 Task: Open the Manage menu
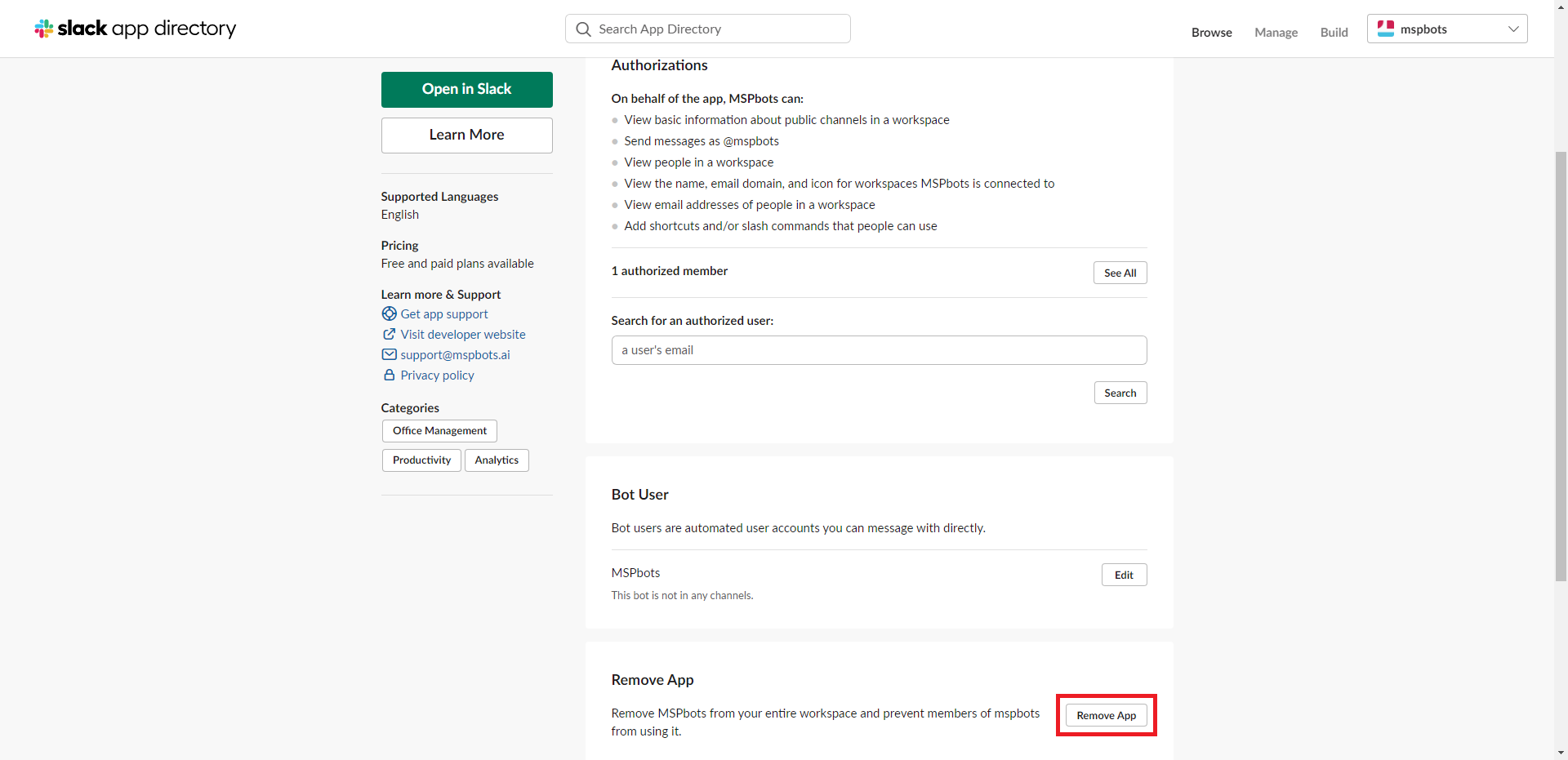click(1276, 33)
